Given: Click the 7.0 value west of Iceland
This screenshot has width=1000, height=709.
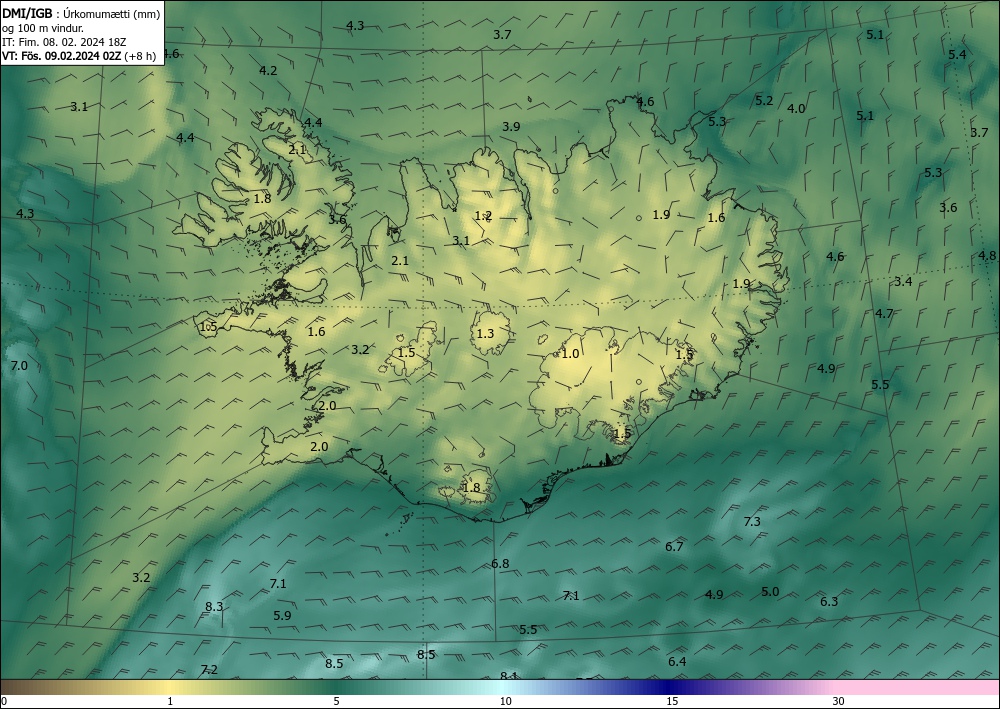Looking at the screenshot, I should (x=19, y=366).
